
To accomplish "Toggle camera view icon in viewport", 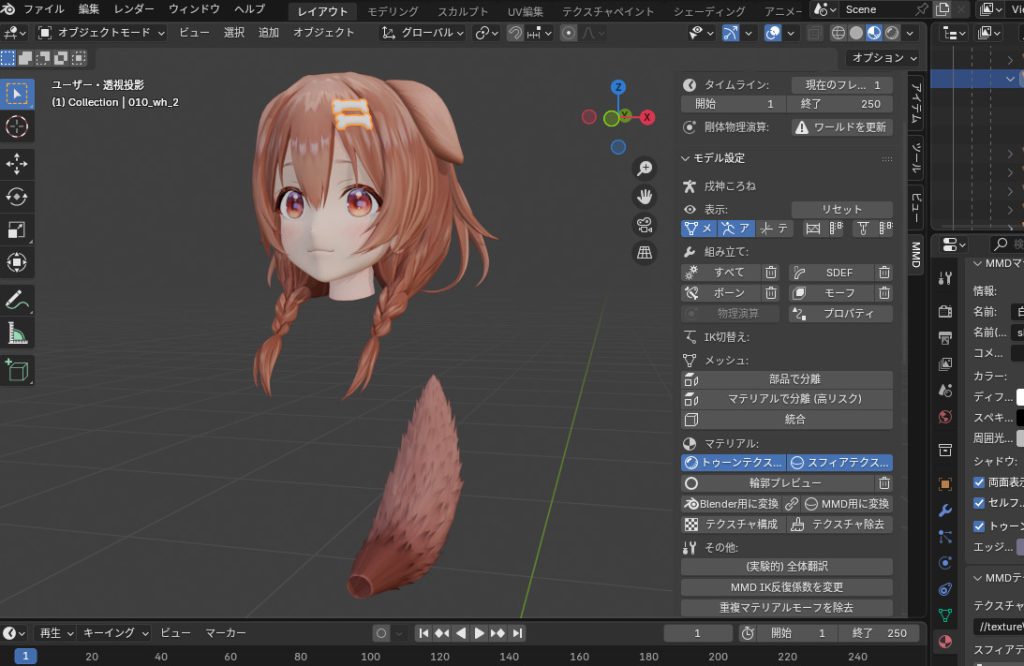I will click(645, 224).
